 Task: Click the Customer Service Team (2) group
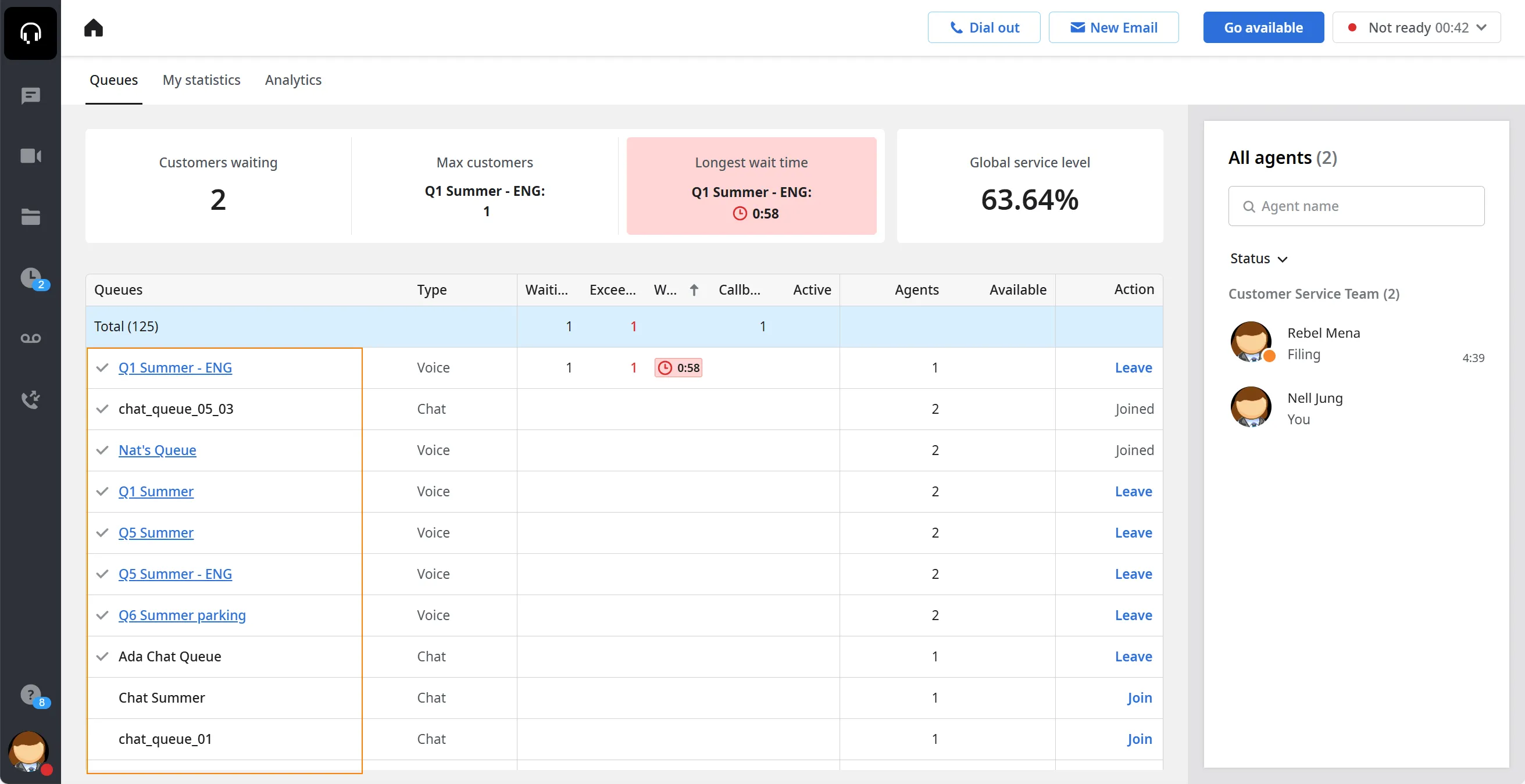tap(1313, 294)
